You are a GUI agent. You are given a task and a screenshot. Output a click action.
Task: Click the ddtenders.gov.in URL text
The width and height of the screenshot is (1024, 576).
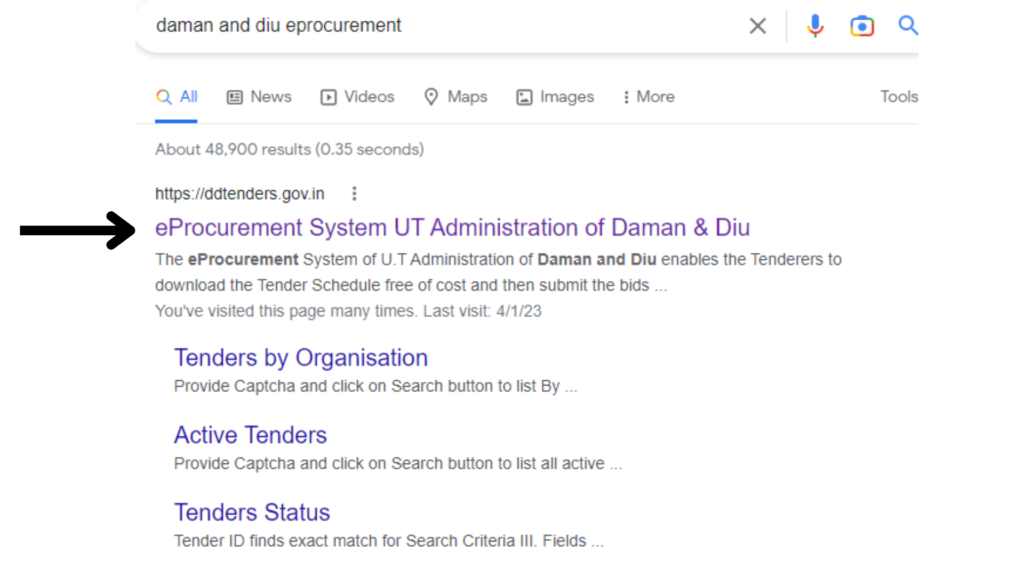click(240, 194)
